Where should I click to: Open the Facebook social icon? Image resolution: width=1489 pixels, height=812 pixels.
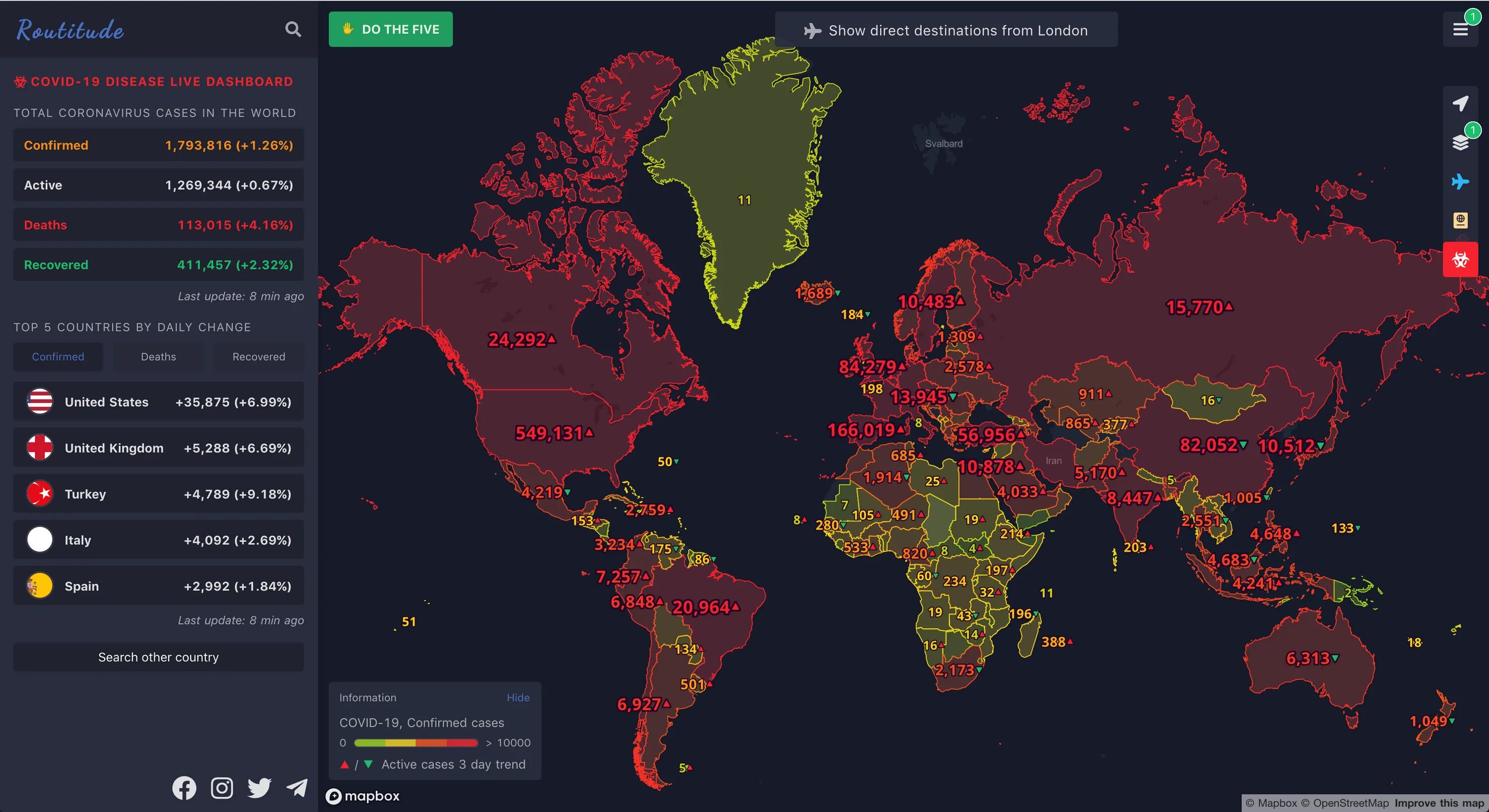184,788
